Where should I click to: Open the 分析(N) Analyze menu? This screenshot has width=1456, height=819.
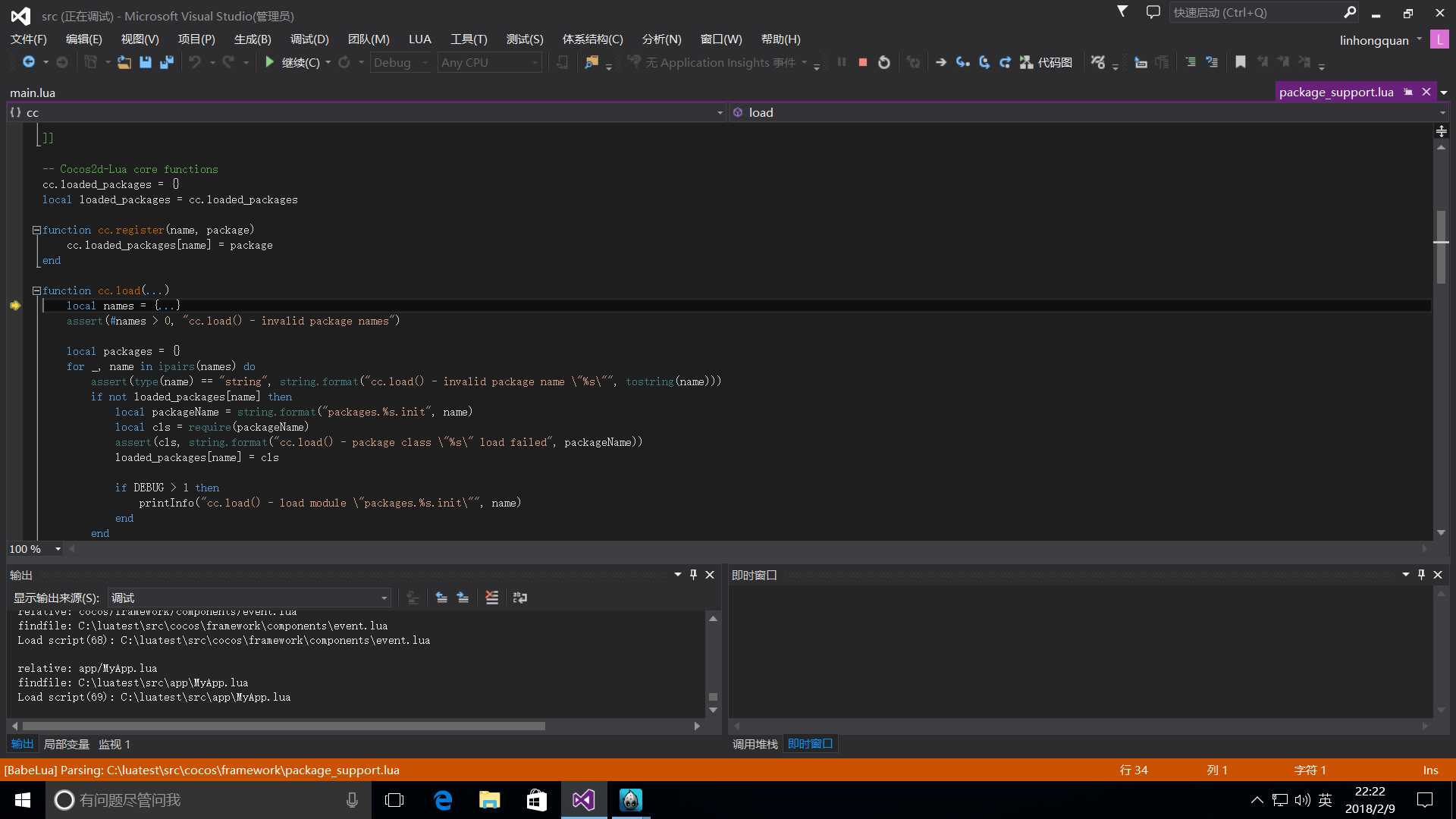pyautogui.click(x=661, y=39)
